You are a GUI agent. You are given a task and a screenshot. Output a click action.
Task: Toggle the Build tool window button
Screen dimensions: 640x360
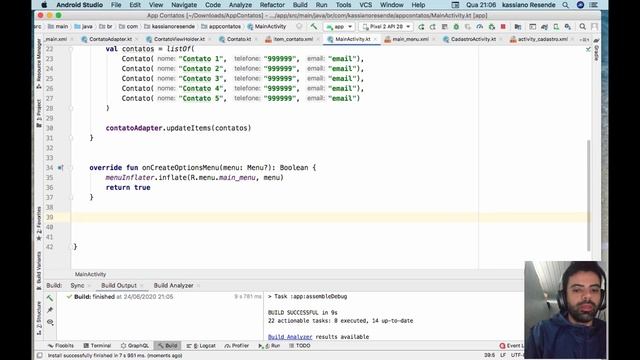pos(168,346)
